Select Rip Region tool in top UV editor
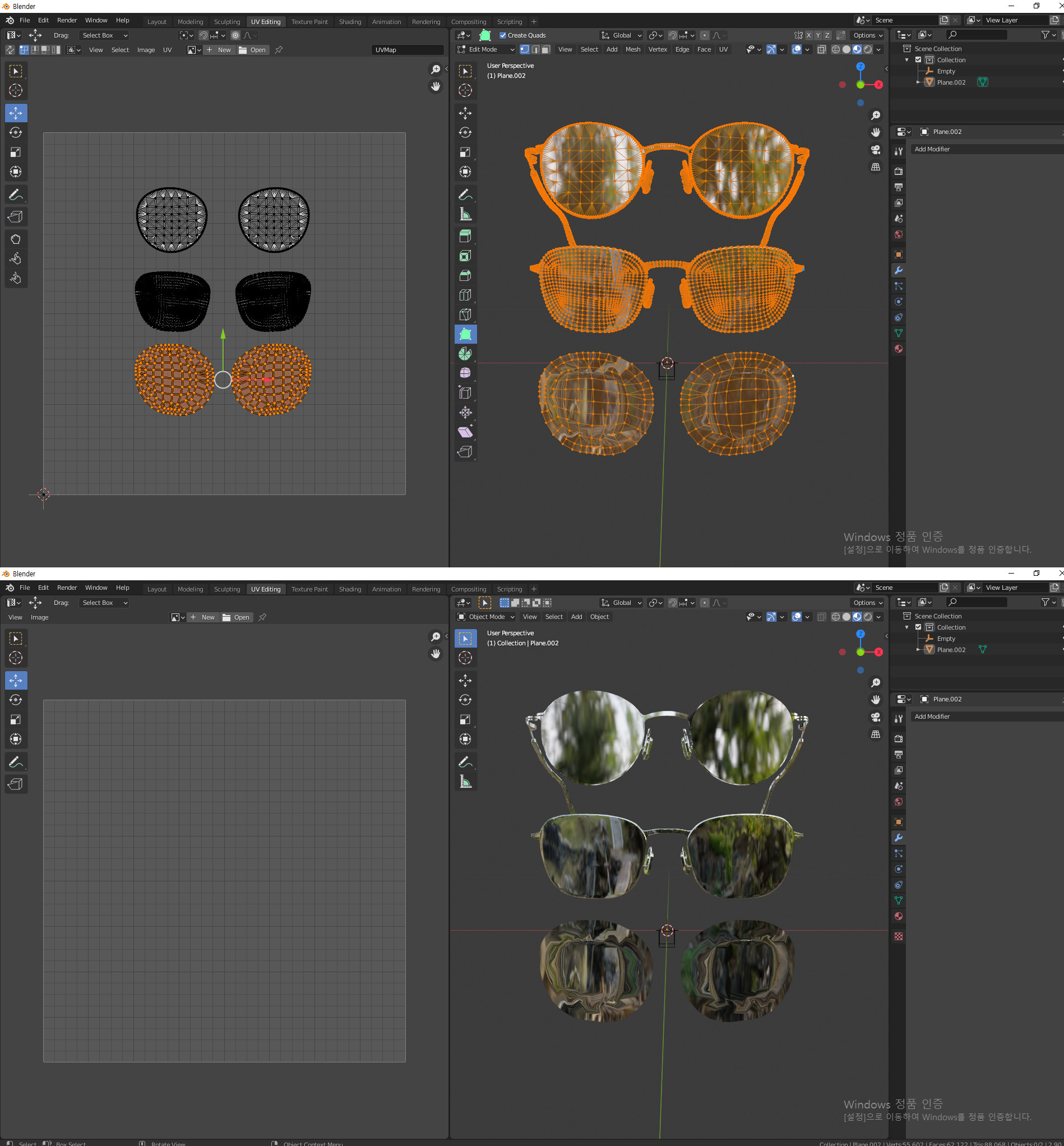1064x1146 pixels. tap(16, 216)
